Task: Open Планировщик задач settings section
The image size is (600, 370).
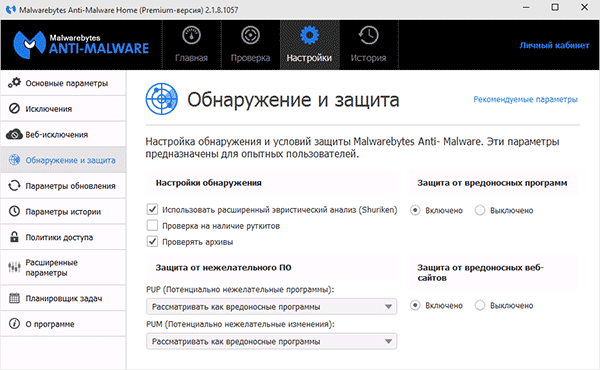Action: pyautogui.click(x=63, y=298)
